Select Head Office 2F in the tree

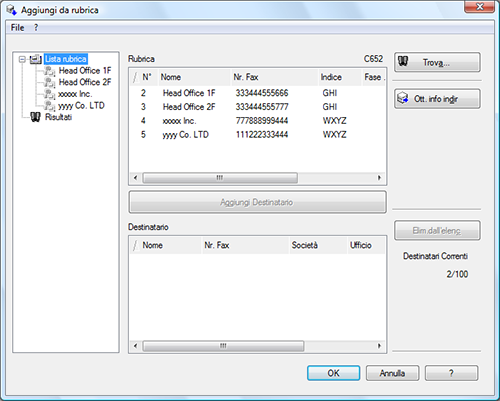[x=85, y=82]
